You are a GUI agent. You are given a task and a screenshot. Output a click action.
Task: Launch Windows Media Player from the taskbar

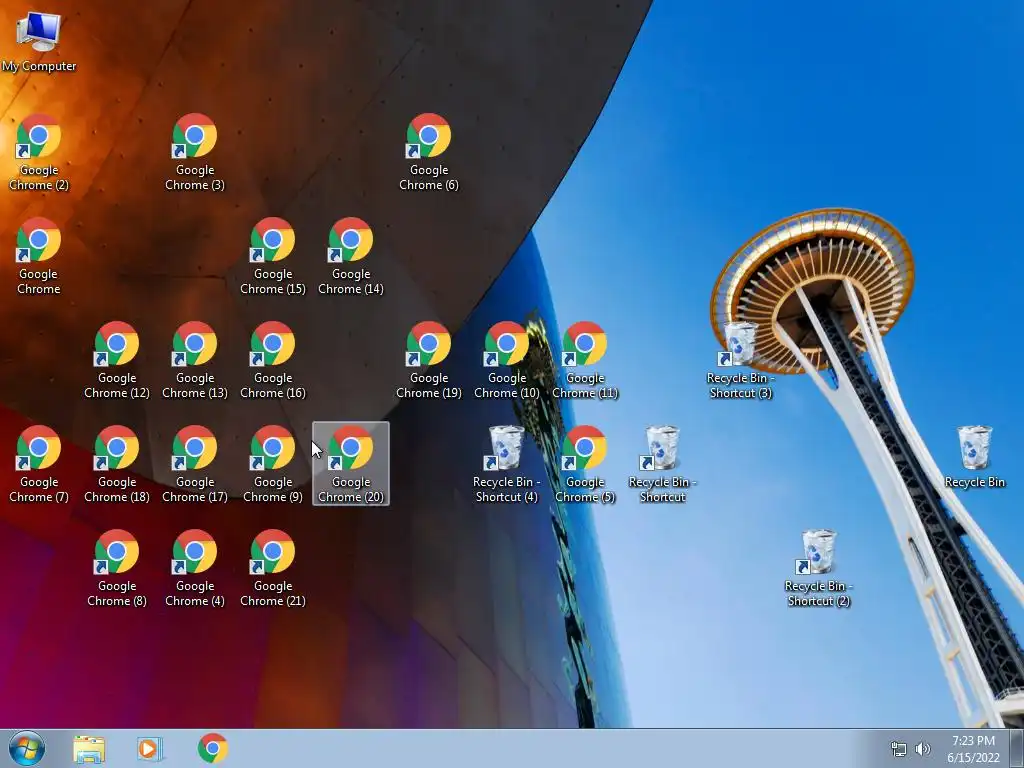click(x=149, y=749)
